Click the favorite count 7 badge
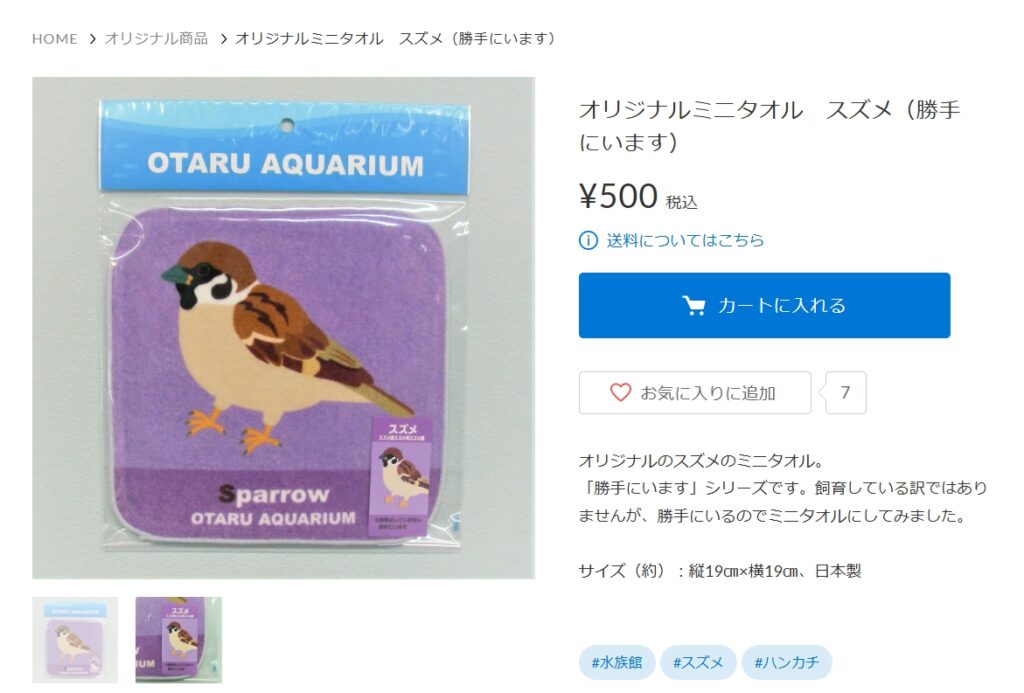Screen dimensions: 1024x693 845,393
